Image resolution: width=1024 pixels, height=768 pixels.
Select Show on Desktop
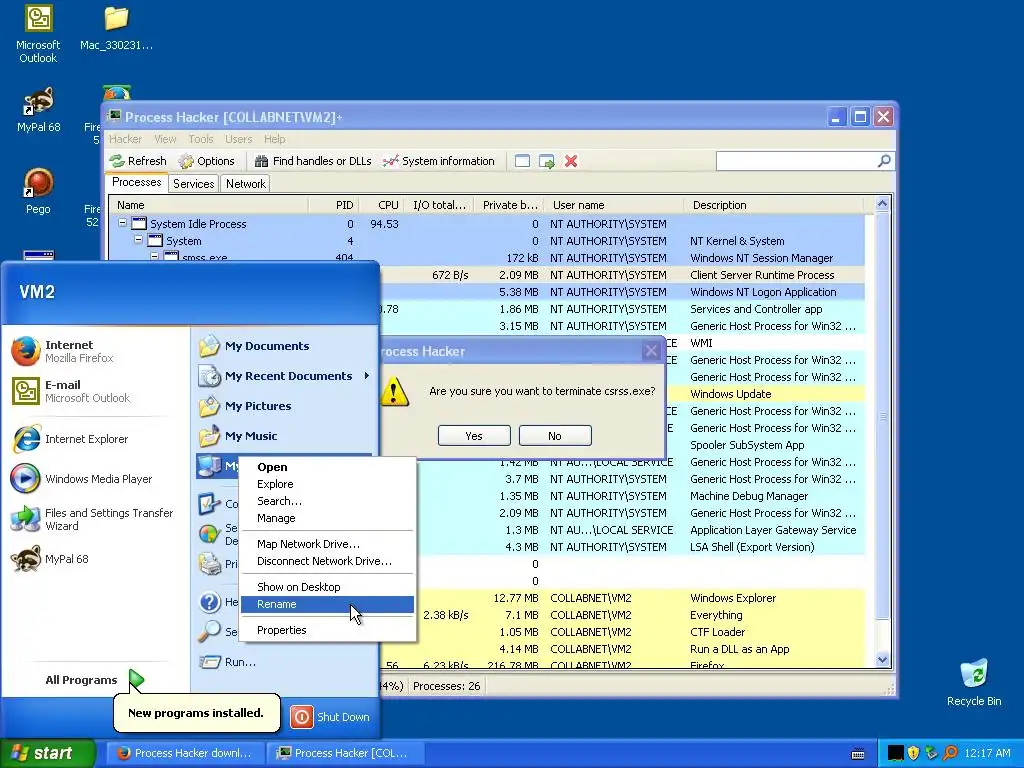click(327, 587)
